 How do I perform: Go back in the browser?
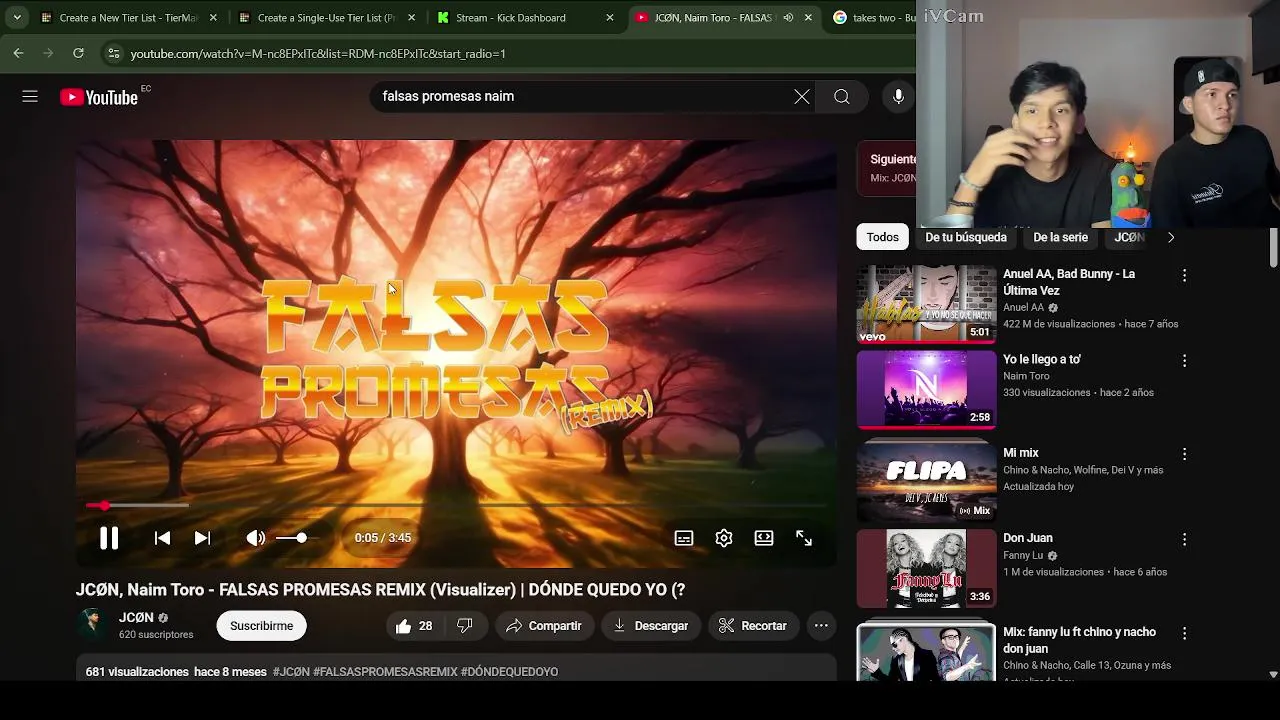pyautogui.click(x=18, y=53)
